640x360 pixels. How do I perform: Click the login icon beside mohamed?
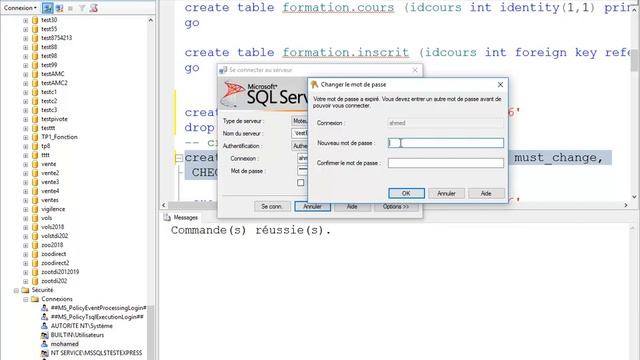44,344
